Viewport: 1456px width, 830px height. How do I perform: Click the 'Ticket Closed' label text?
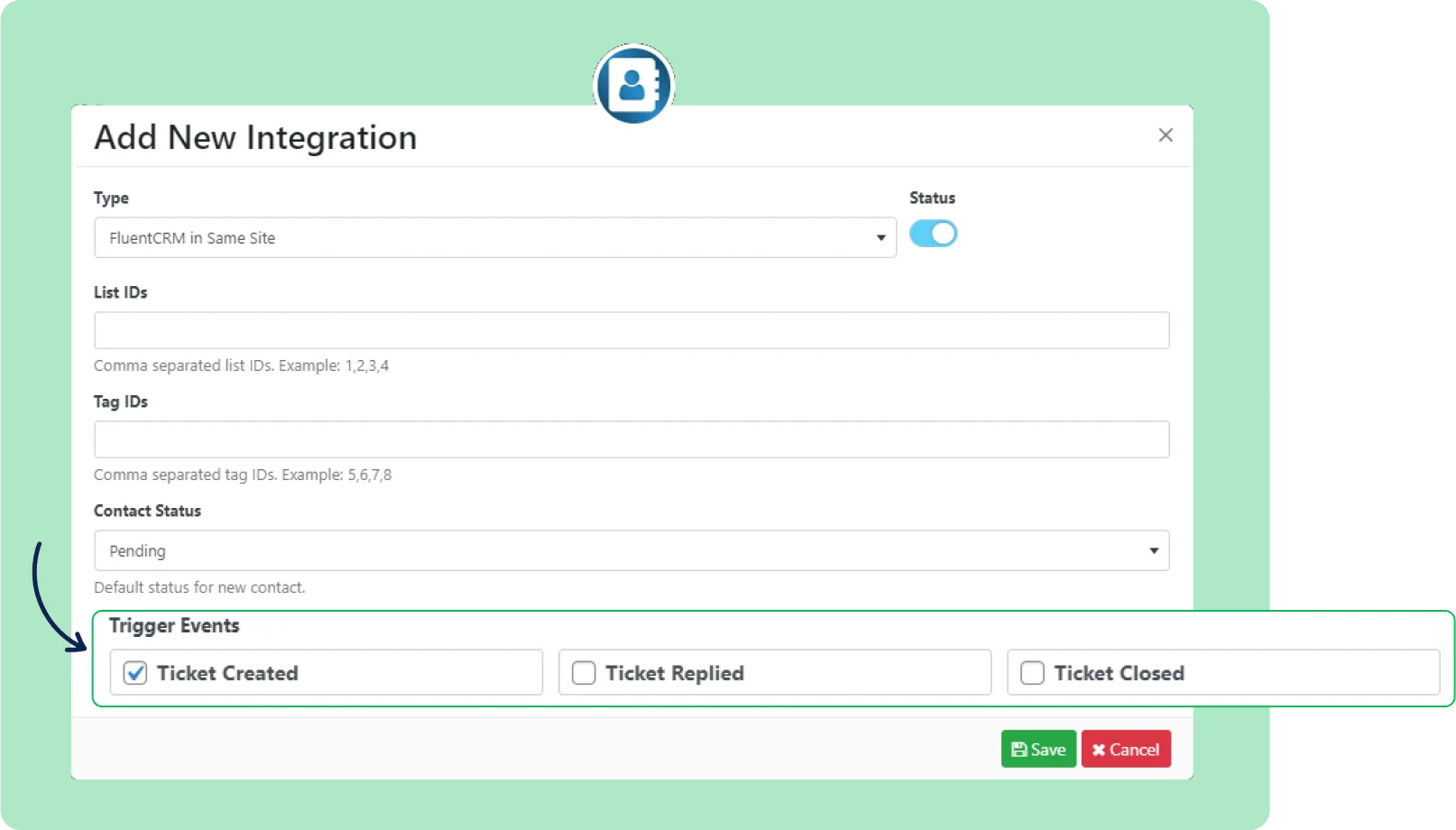[1119, 673]
